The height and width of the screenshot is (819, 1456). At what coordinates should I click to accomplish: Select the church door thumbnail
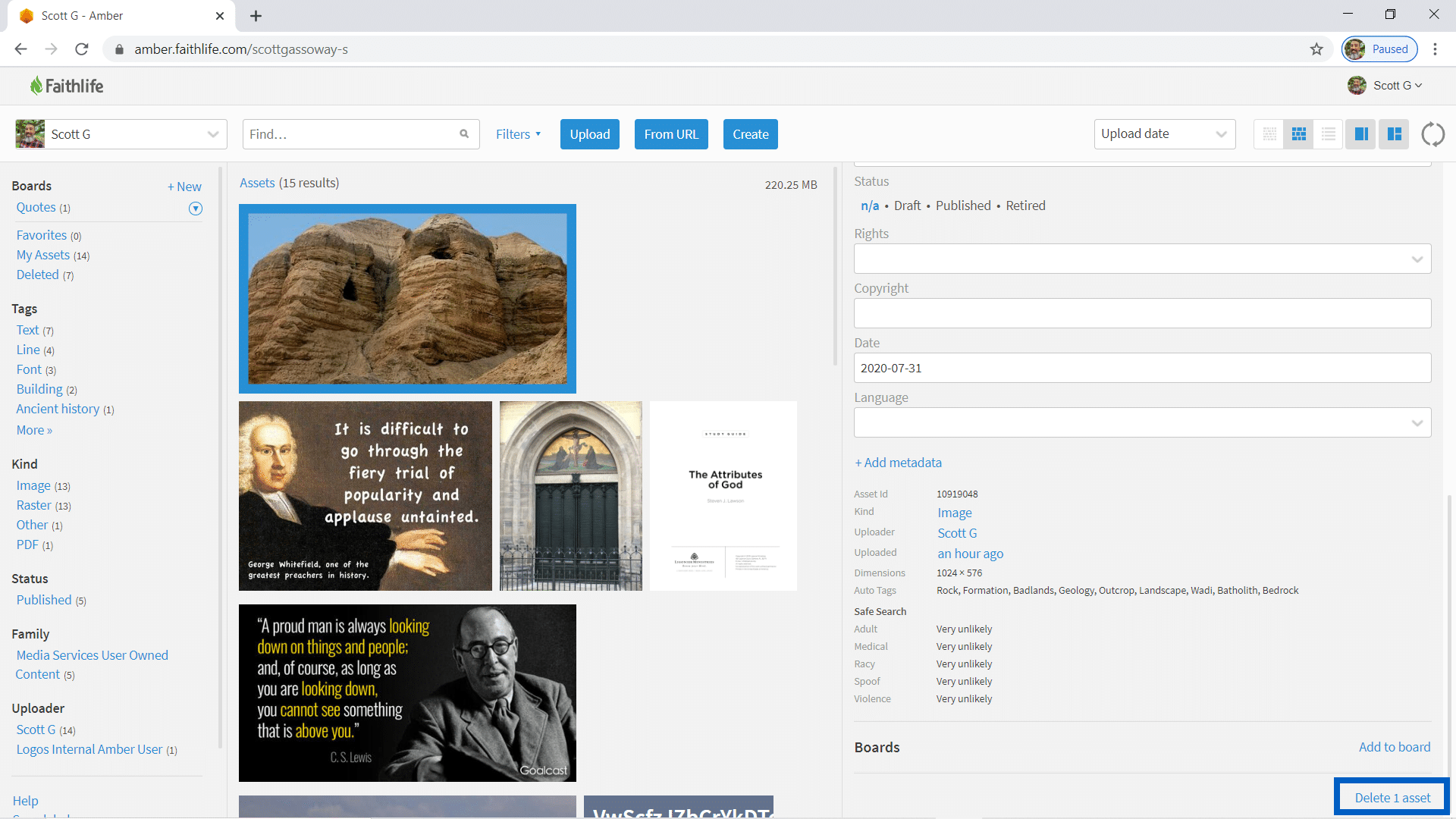(x=571, y=496)
